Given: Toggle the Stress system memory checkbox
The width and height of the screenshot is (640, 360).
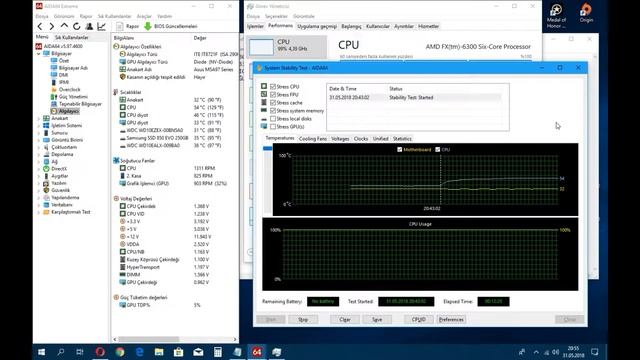Looking at the screenshot, I should (x=273, y=111).
